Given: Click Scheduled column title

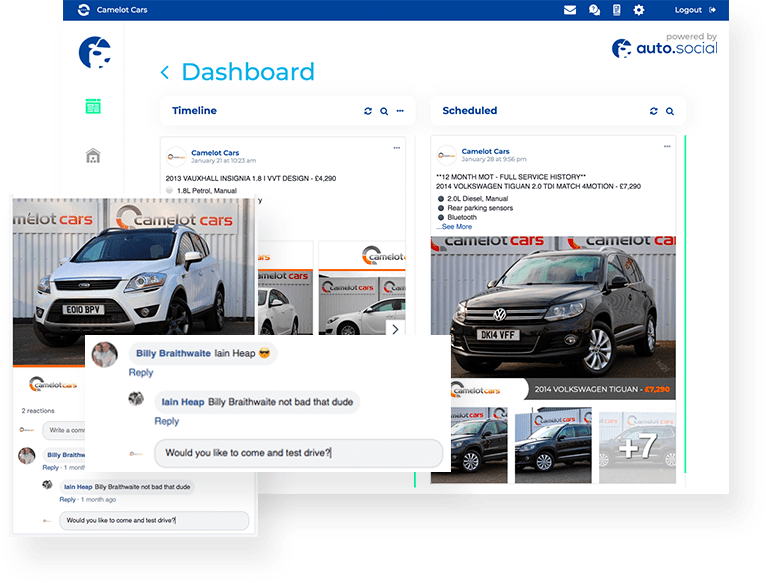Looking at the screenshot, I should [x=469, y=111].
